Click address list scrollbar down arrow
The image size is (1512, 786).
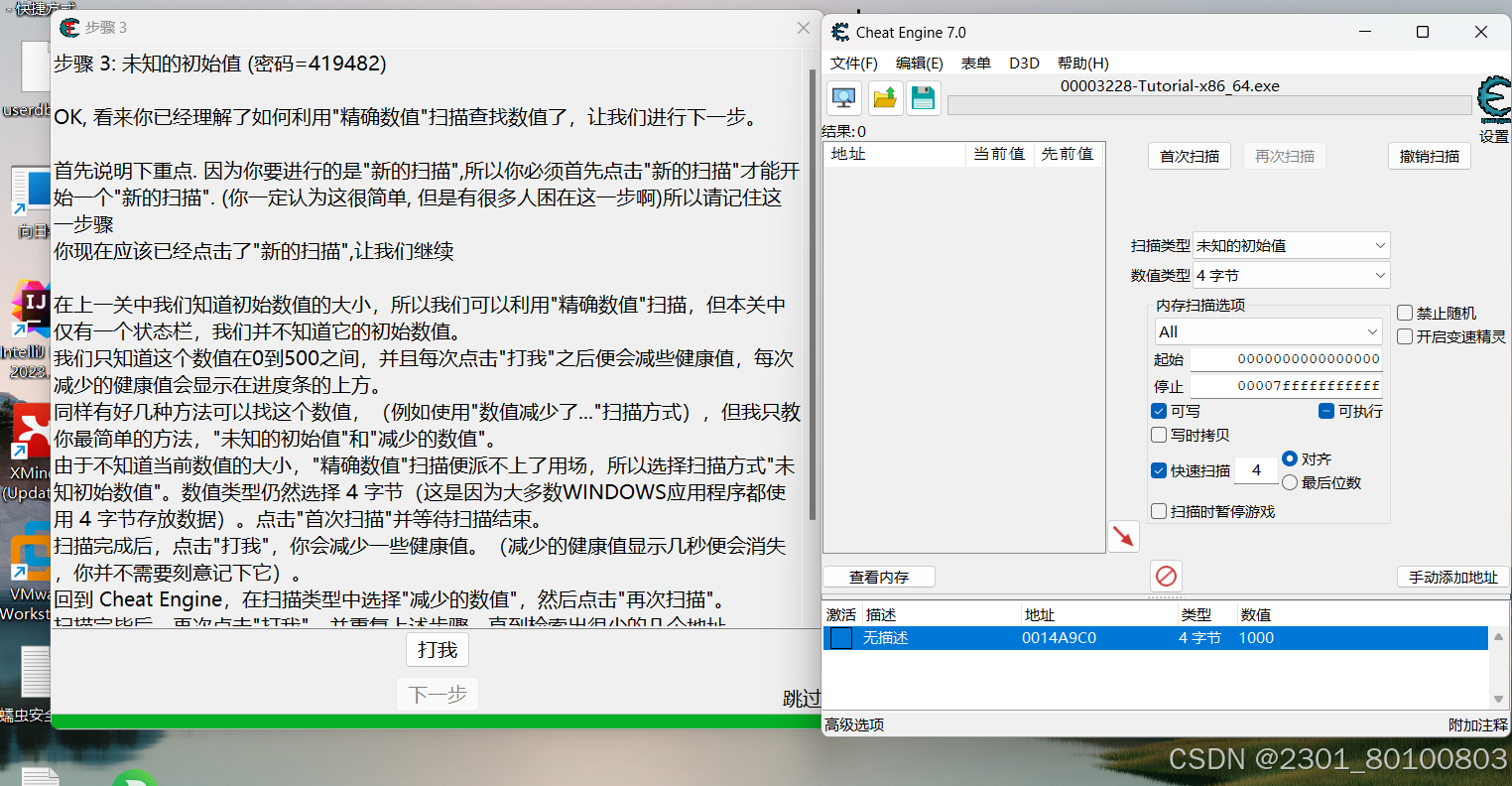1499,701
